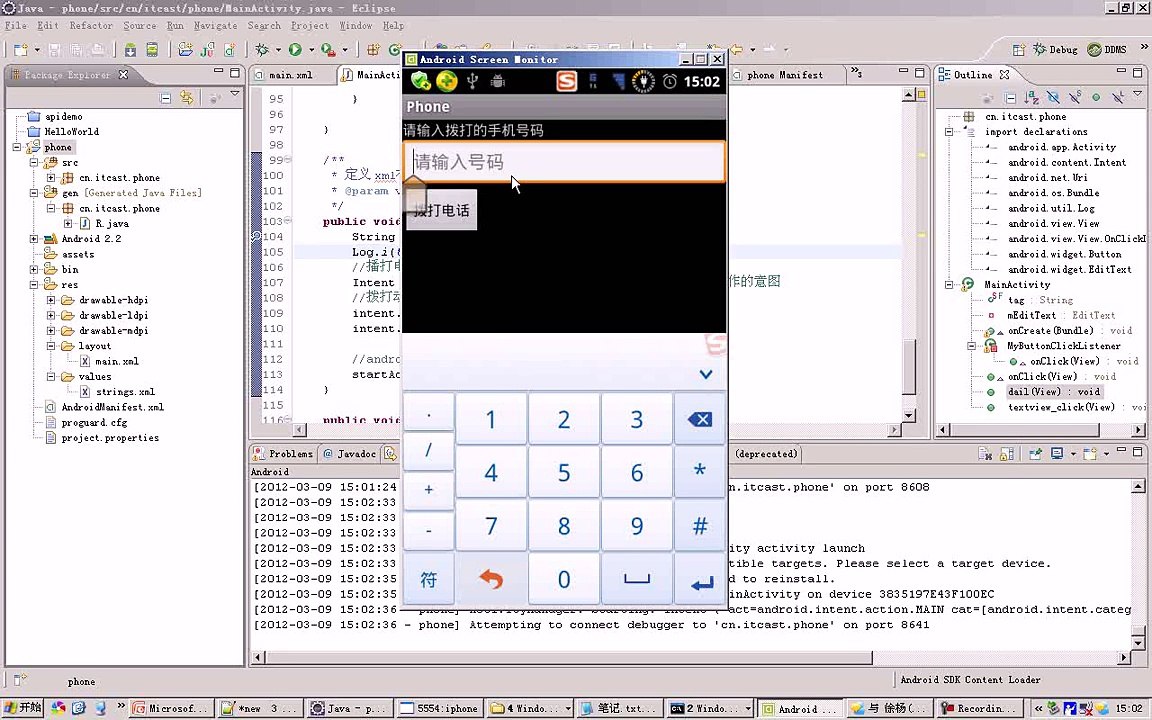Screen dimensions: 1152x720
Task: Select dail(View) method in Outline
Action: coord(1053,392)
